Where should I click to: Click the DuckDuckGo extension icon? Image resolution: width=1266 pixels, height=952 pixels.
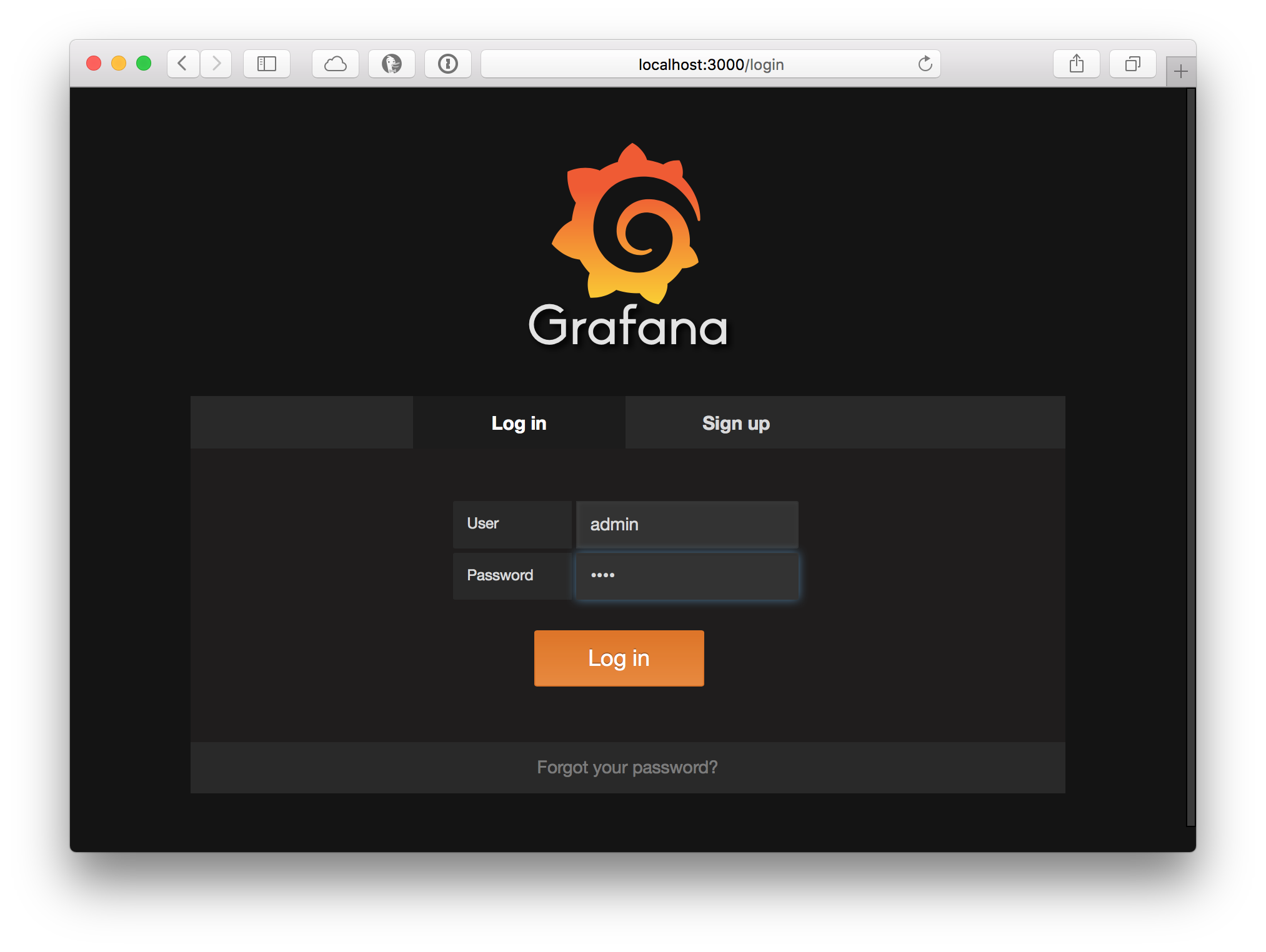(392, 64)
